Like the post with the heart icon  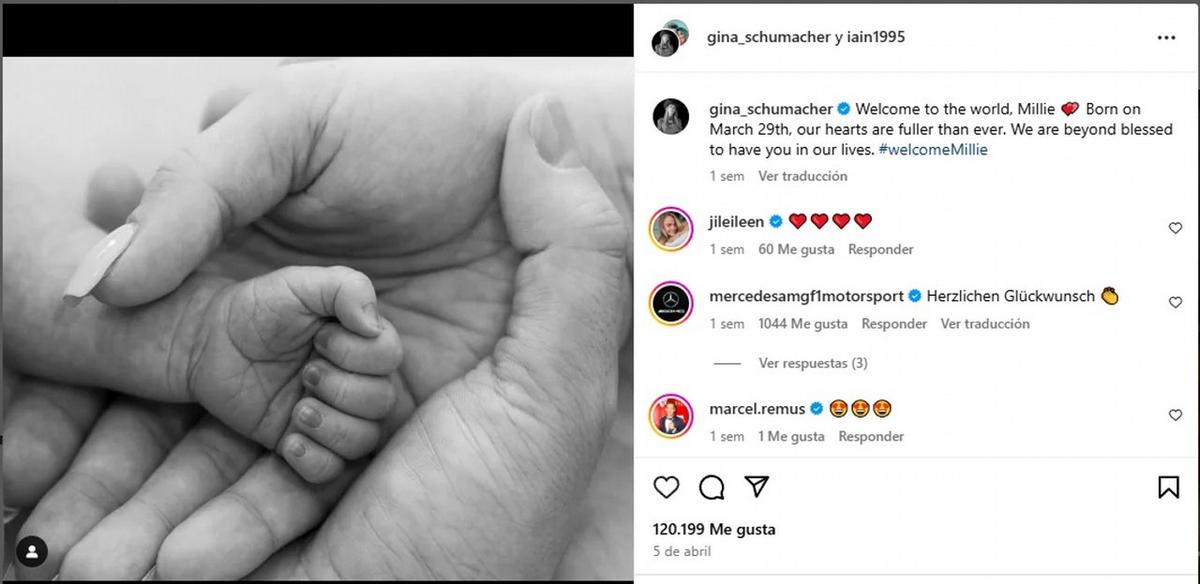666,487
